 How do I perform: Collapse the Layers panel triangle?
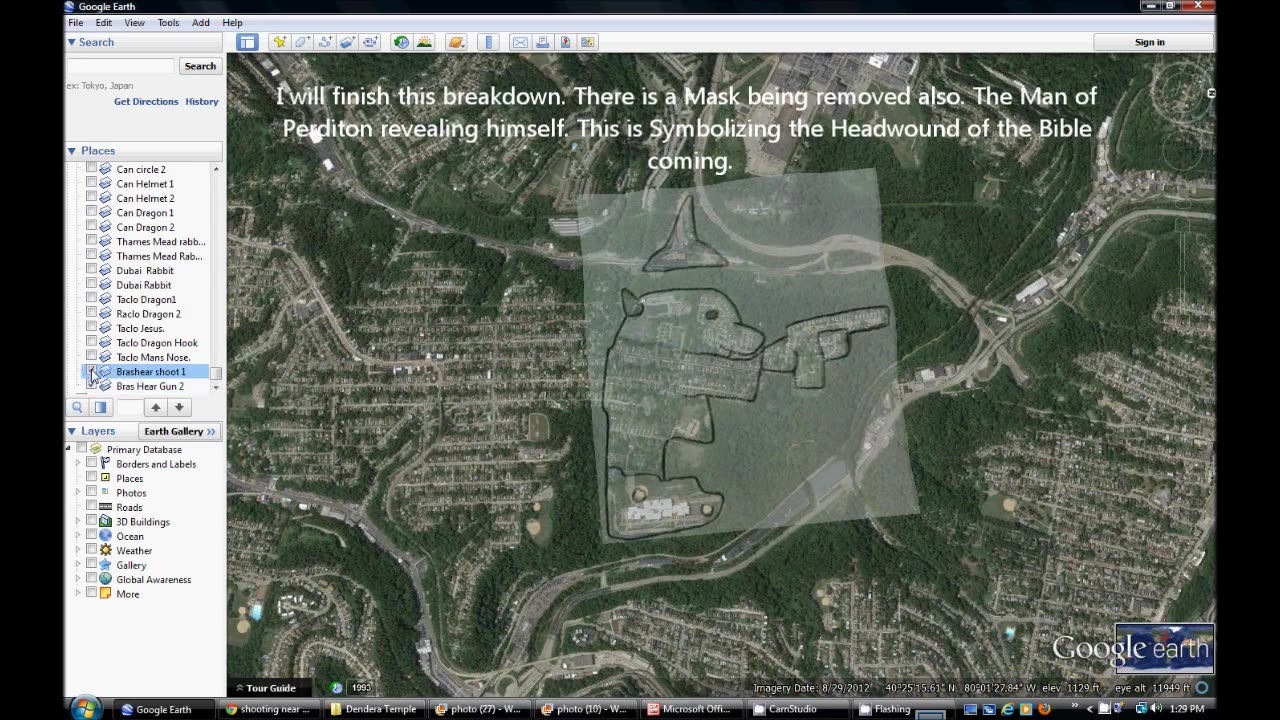pos(72,431)
